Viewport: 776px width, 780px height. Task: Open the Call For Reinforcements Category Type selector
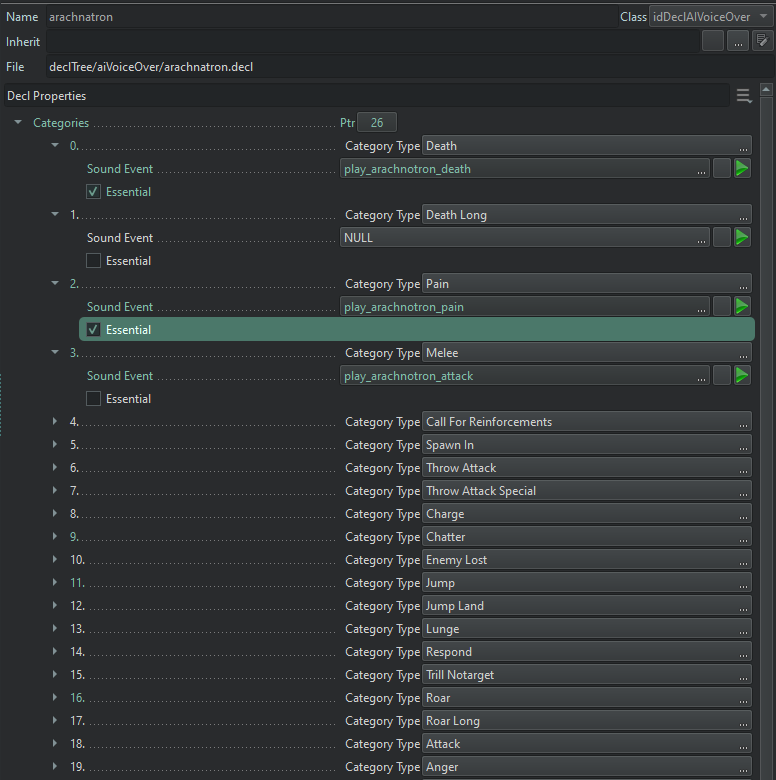[x=586, y=422]
